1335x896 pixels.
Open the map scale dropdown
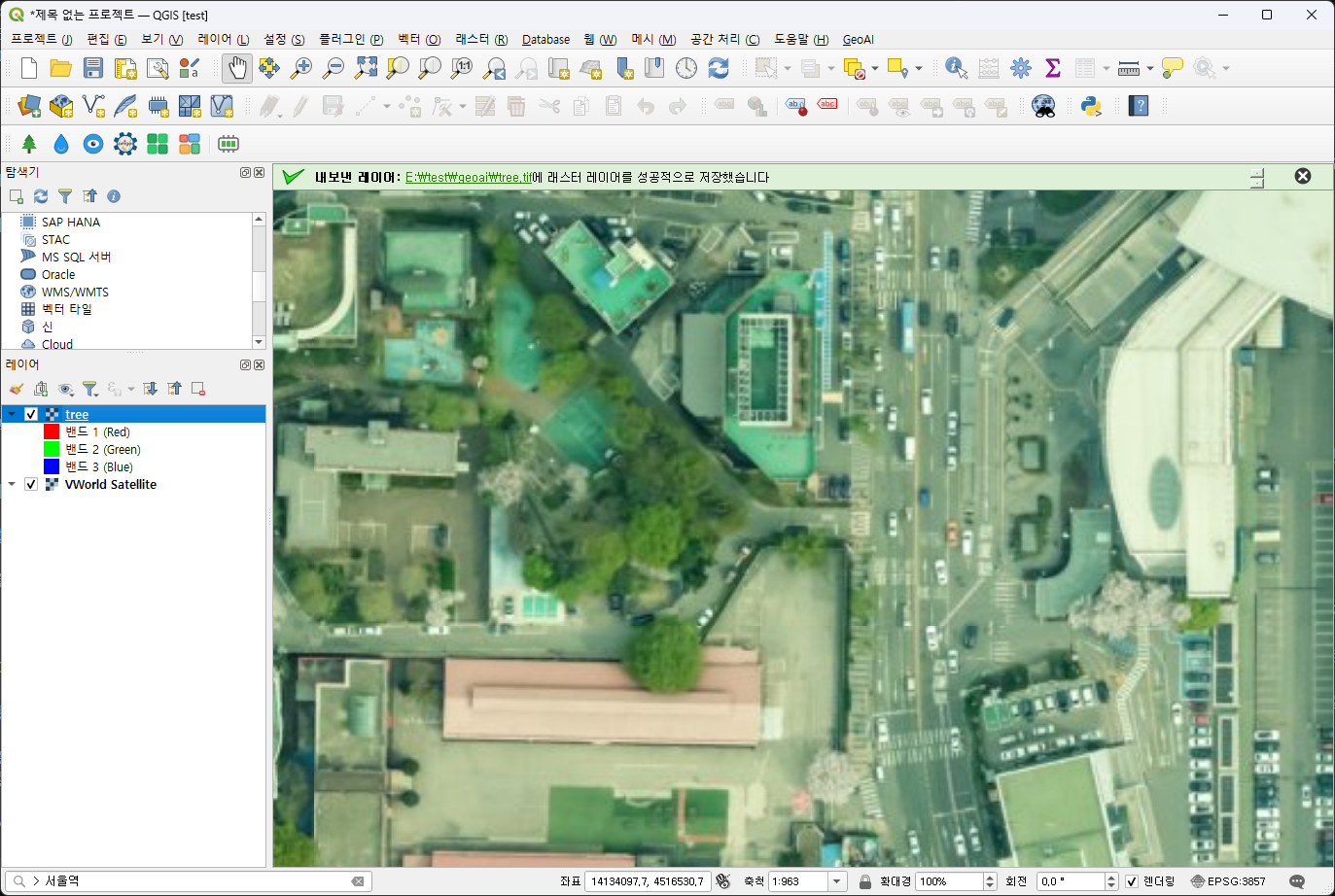point(836,881)
